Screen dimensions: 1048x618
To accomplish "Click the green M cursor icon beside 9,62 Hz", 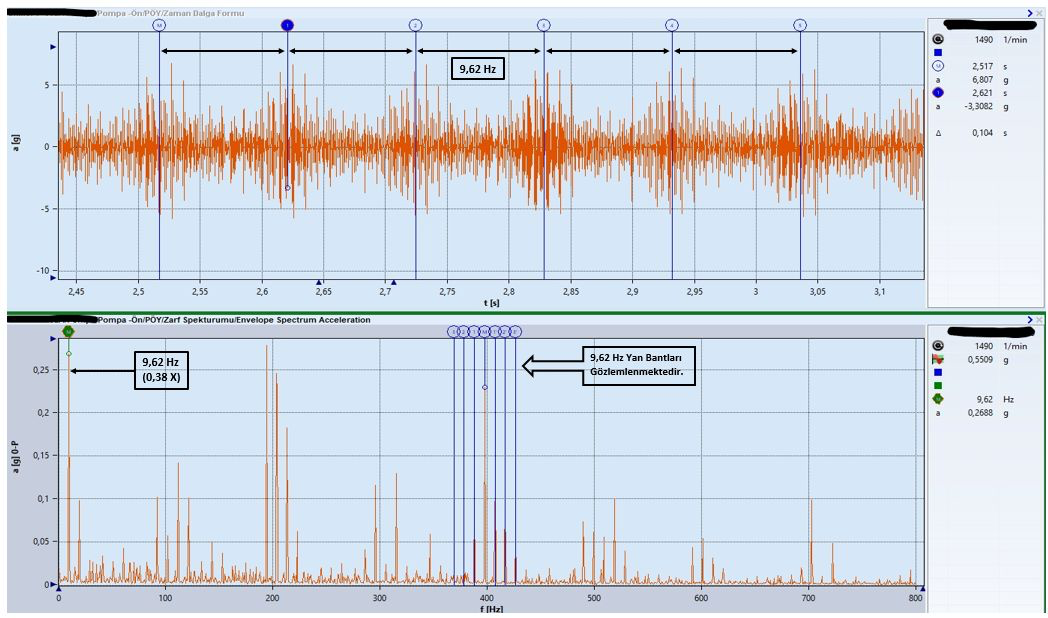I will pyautogui.click(x=938, y=399).
